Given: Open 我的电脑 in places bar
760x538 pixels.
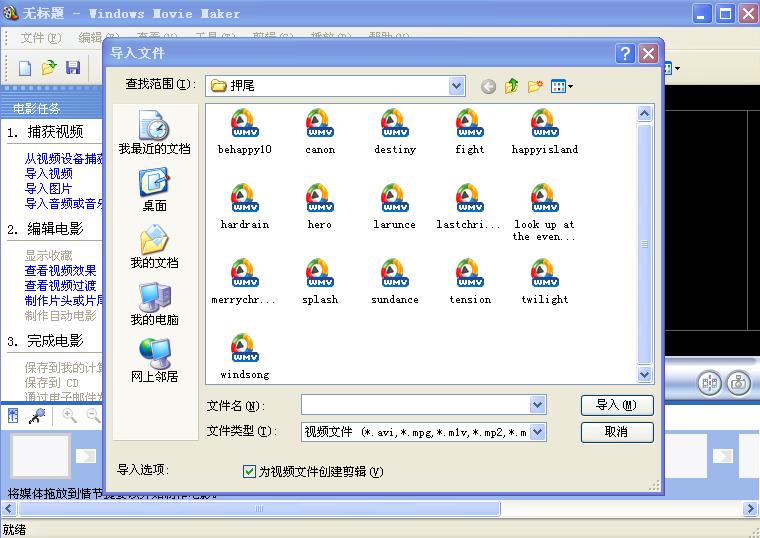Looking at the screenshot, I should coord(154,303).
